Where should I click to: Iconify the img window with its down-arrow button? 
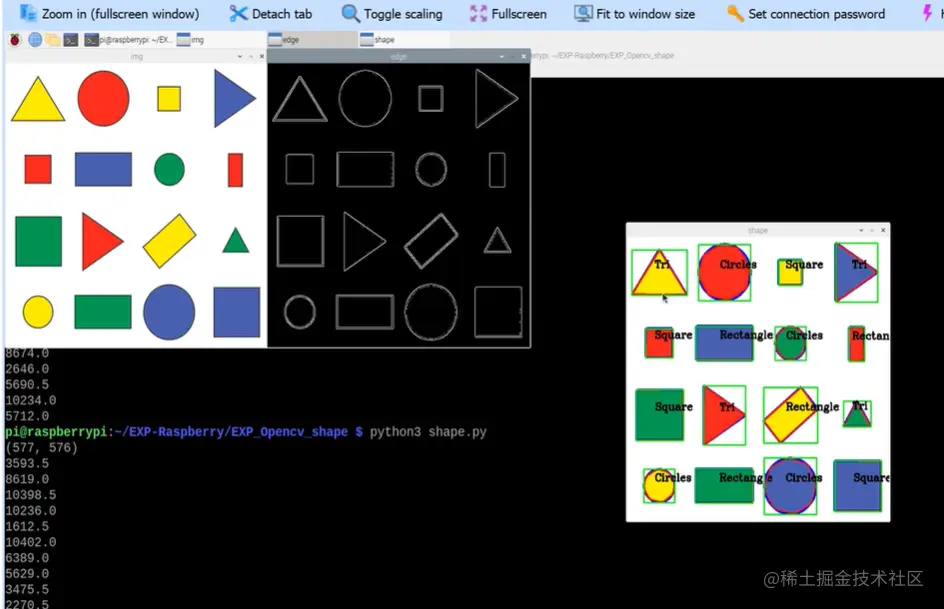coord(240,56)
